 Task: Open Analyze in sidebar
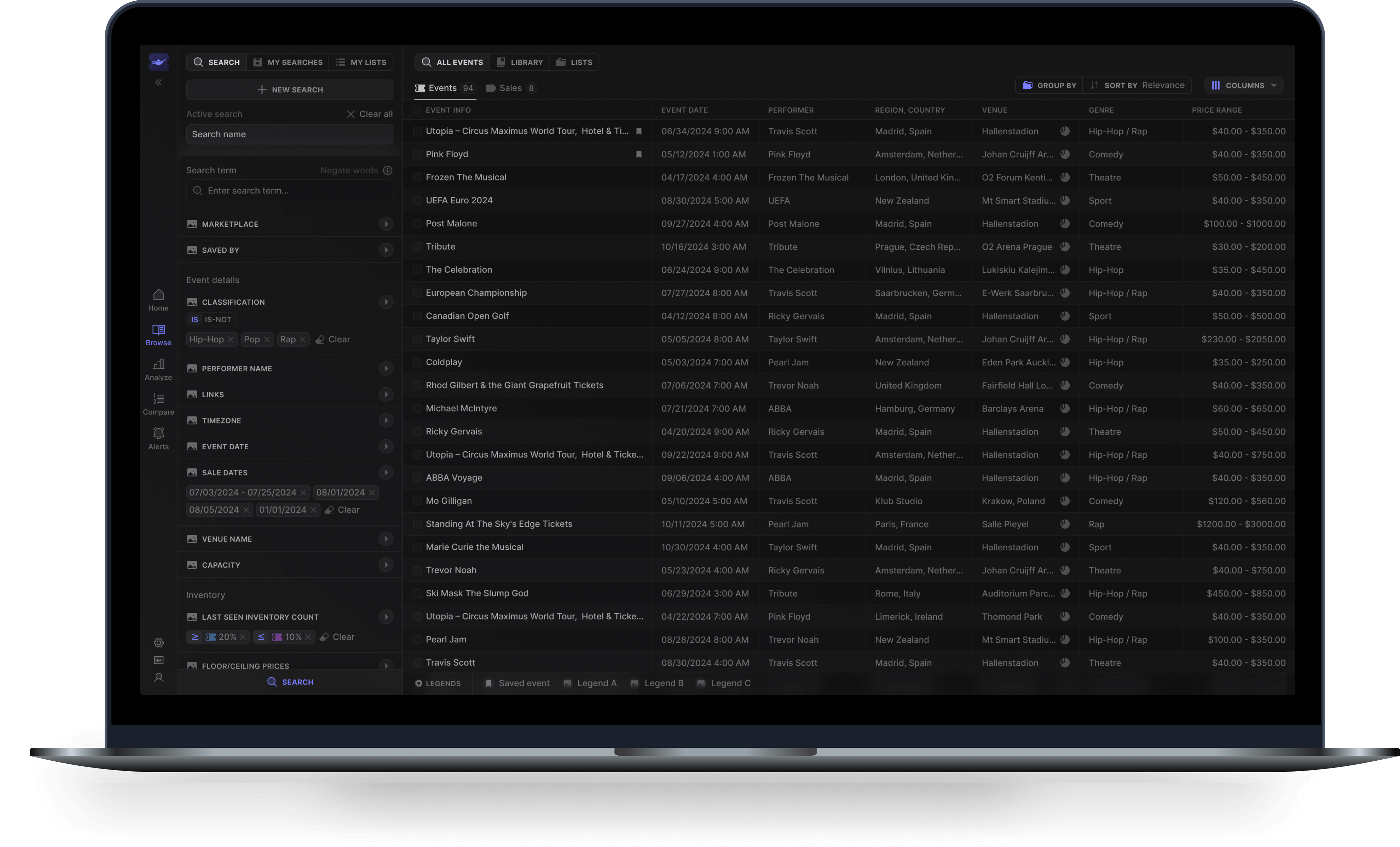tap(159, 369)
